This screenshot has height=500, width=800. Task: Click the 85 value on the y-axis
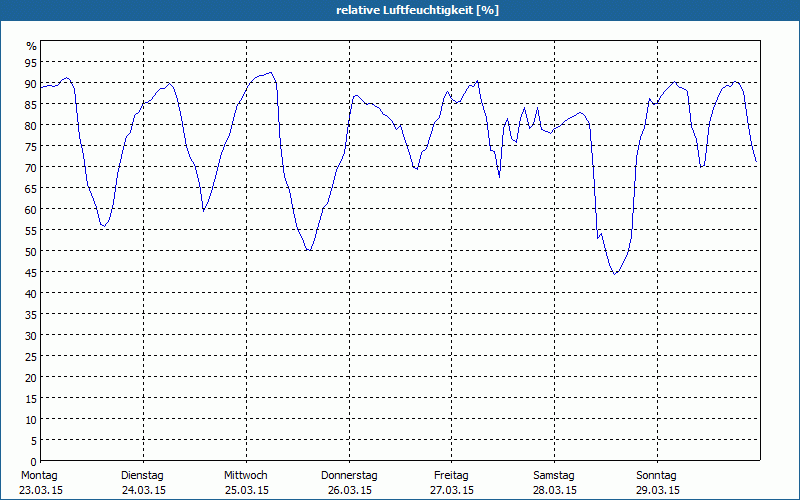click(x=31, y=105)
